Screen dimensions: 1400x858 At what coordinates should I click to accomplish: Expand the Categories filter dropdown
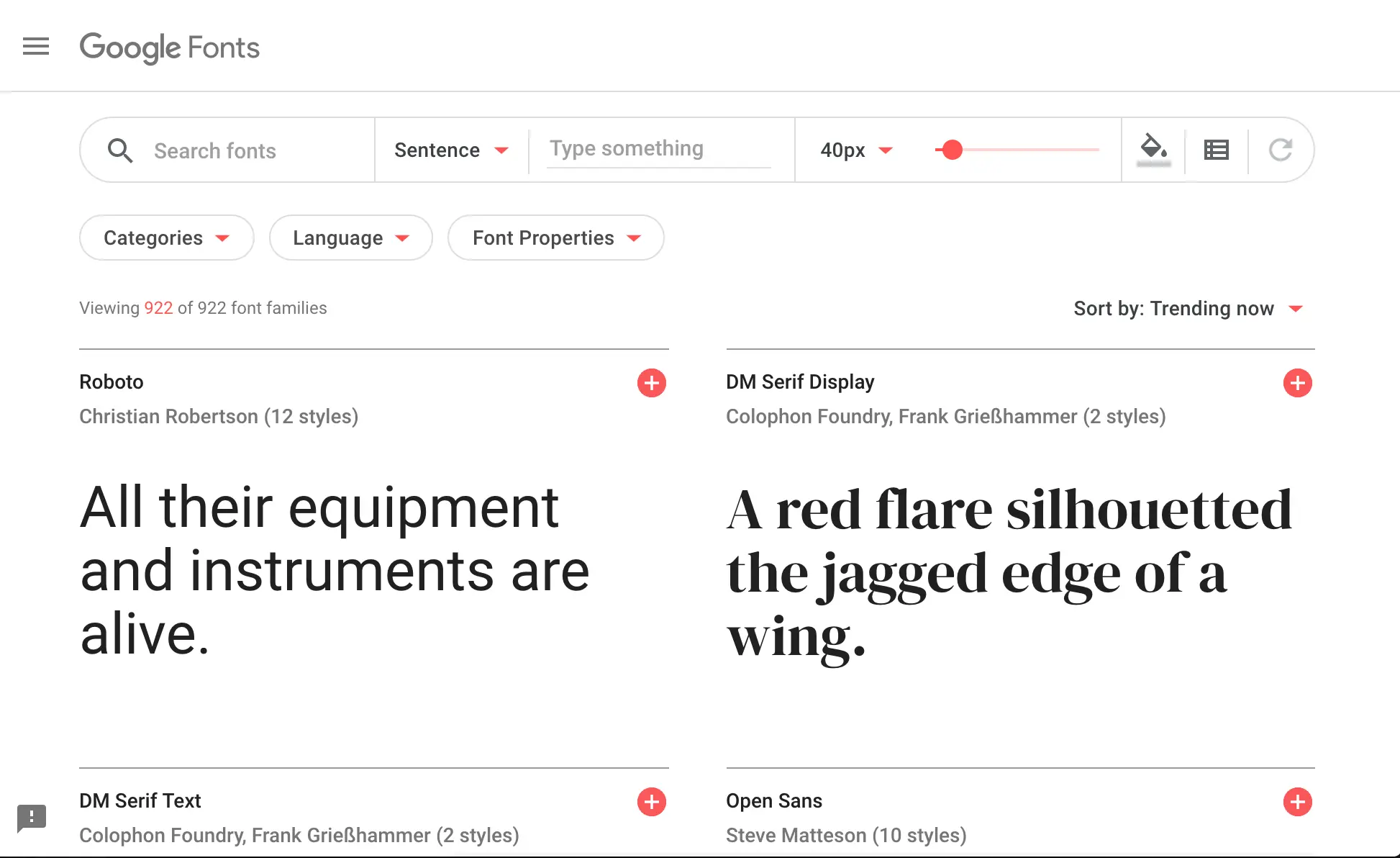(166, 238)
